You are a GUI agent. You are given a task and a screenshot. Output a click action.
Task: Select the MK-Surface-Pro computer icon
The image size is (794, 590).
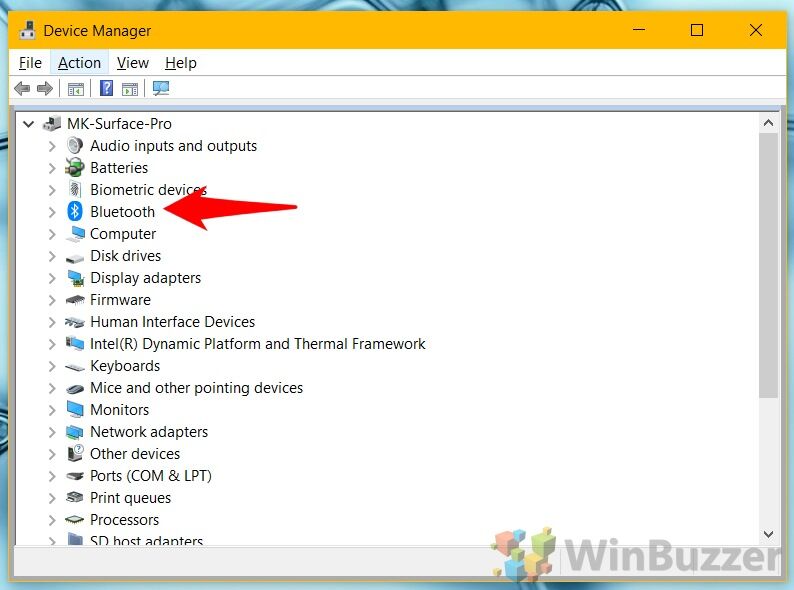52,124
